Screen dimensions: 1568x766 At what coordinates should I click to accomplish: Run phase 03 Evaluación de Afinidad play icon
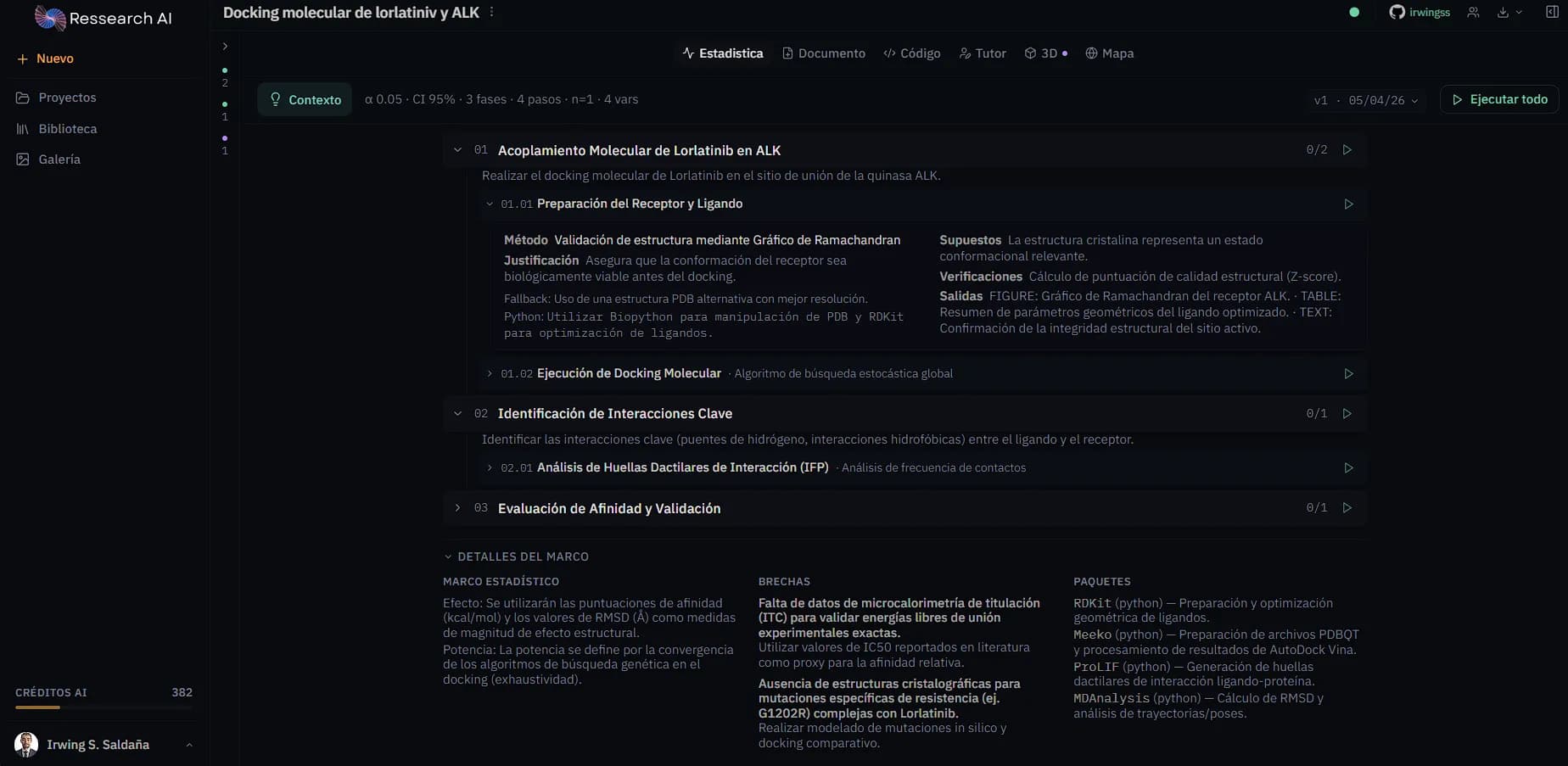[1347, 508]
